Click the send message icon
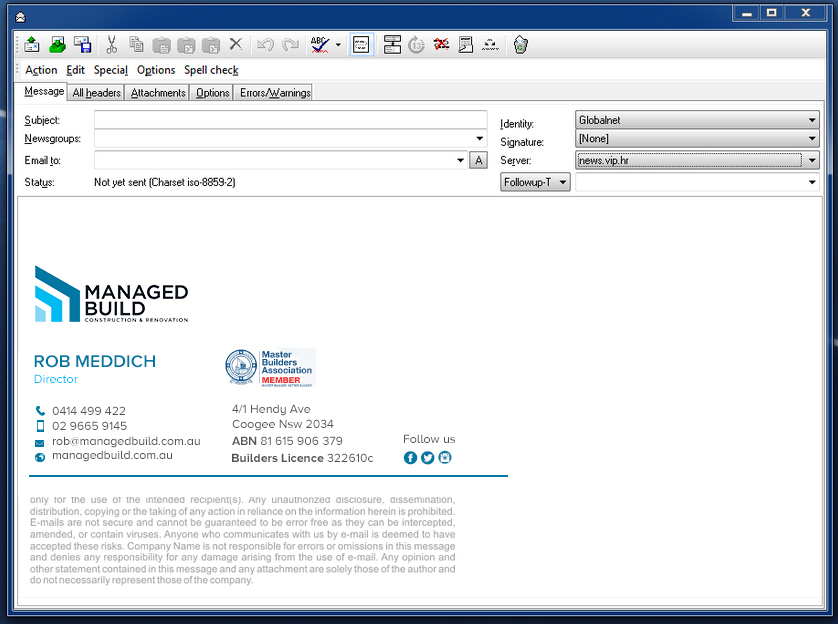 coord(32,45)
